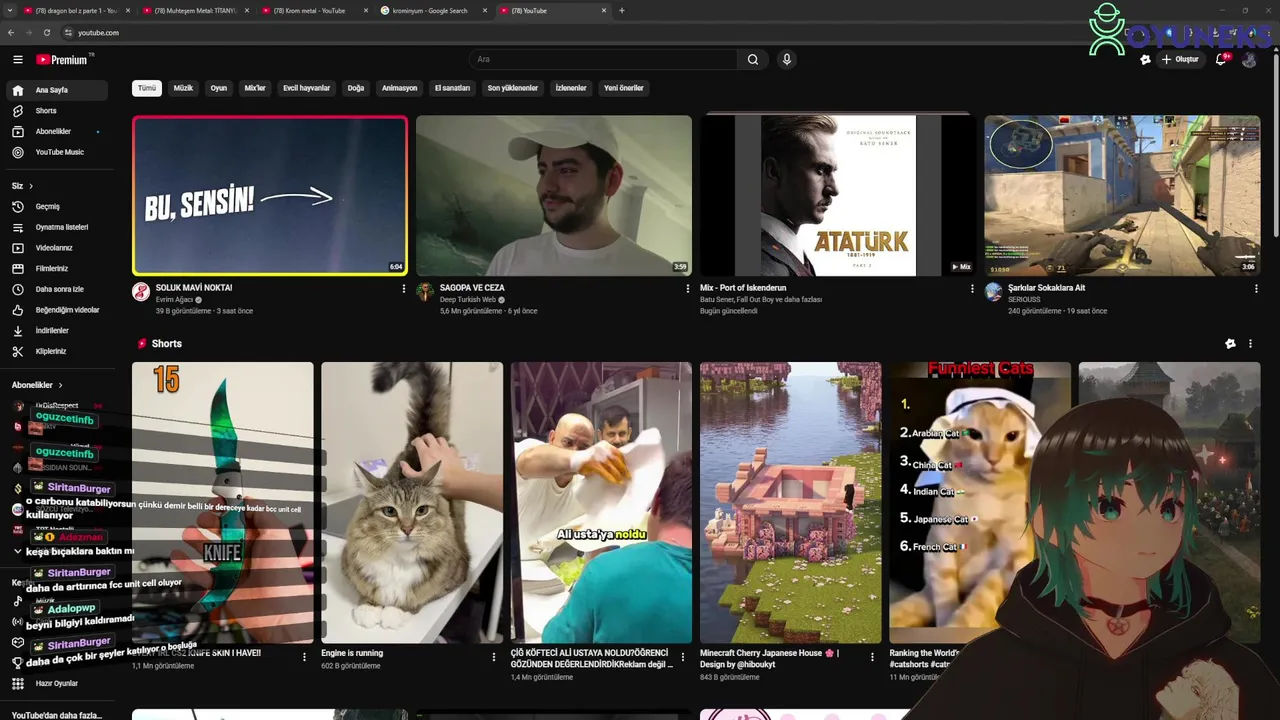Image resolution: width=1280 pixels, height=720 pixels.
Task: Open a new browser tab
Action: tap(622, 11)
